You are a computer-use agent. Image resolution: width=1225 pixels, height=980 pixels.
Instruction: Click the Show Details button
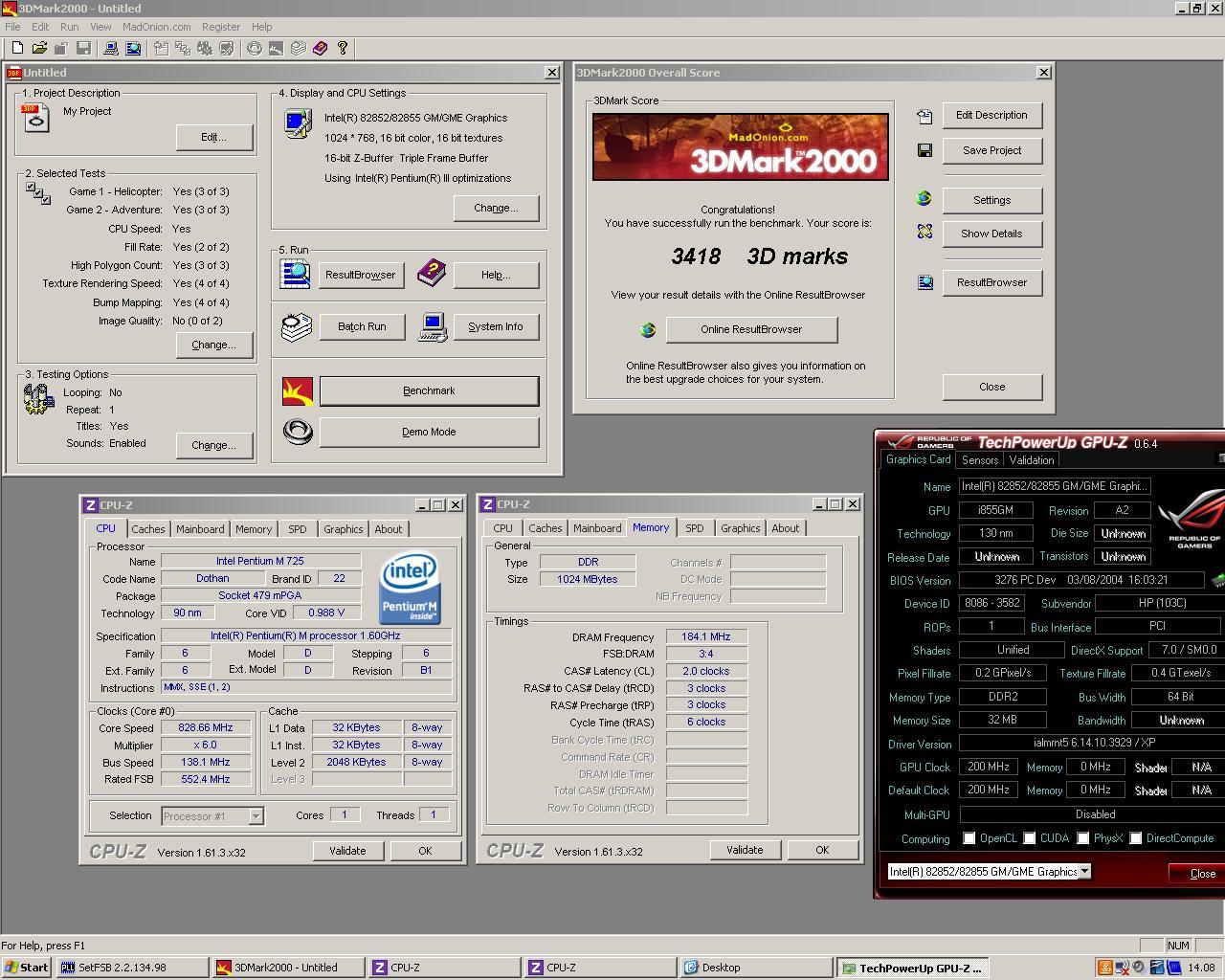(991, 234)
